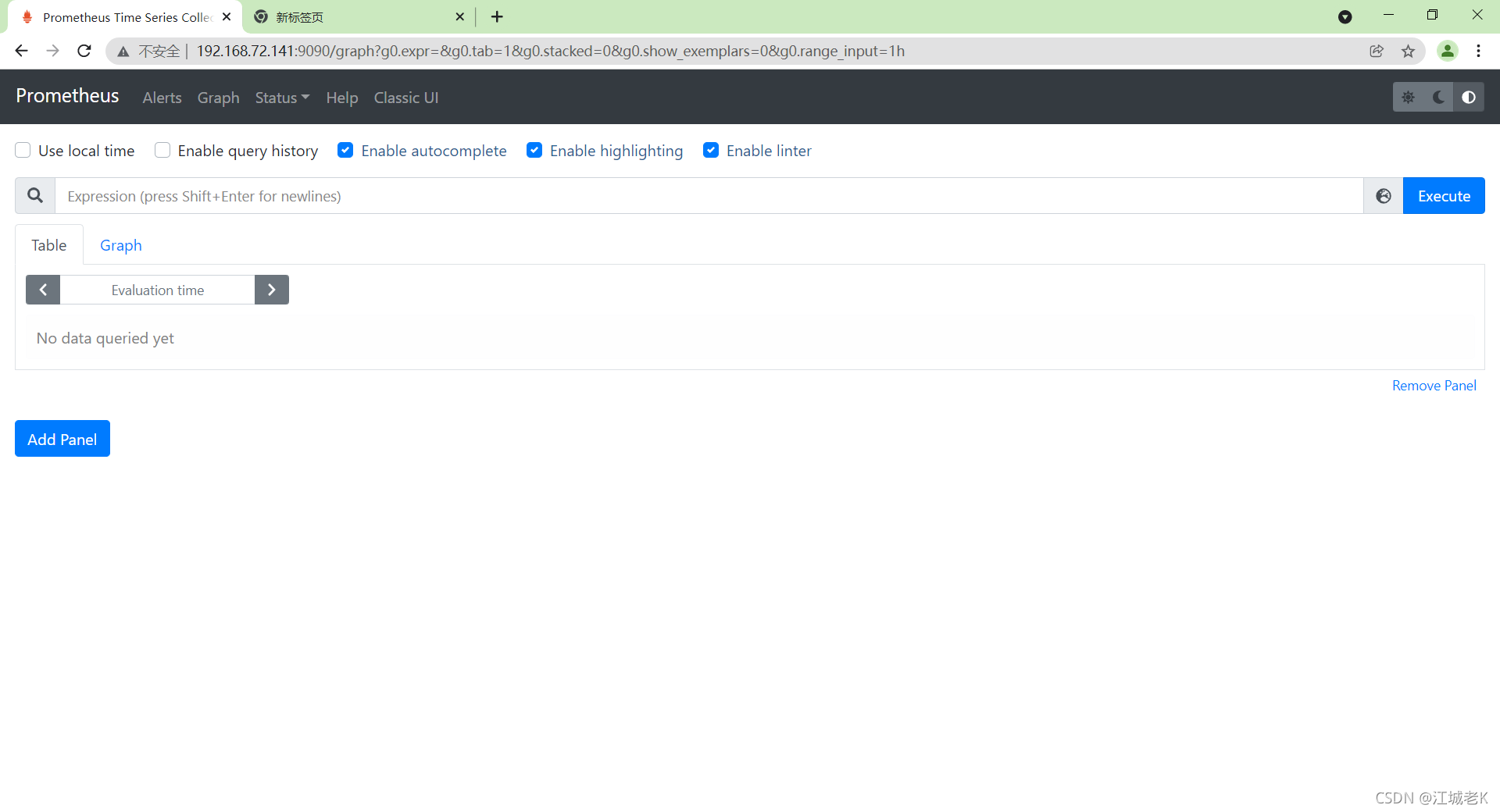Open the Chrome three-dot menu
The image size is (1500, 812).
point(1478,51)
